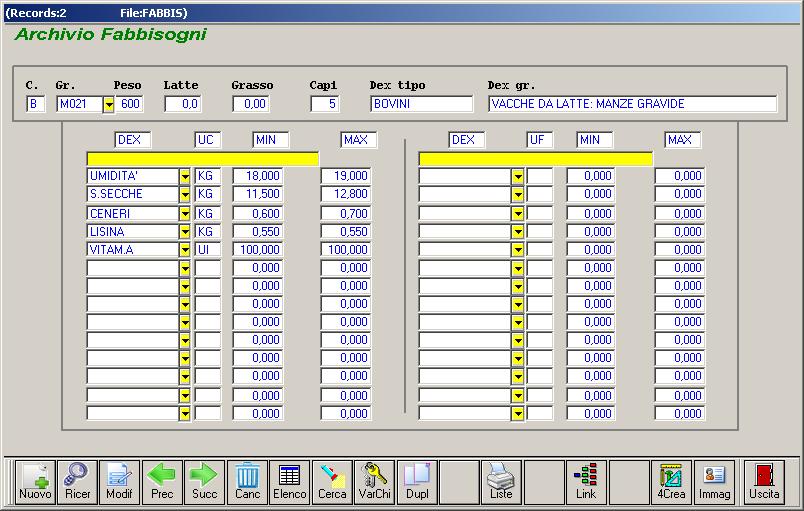Open last dropdown in right UF table
This screenshot has width=804, height=511.
coord(517,414)
